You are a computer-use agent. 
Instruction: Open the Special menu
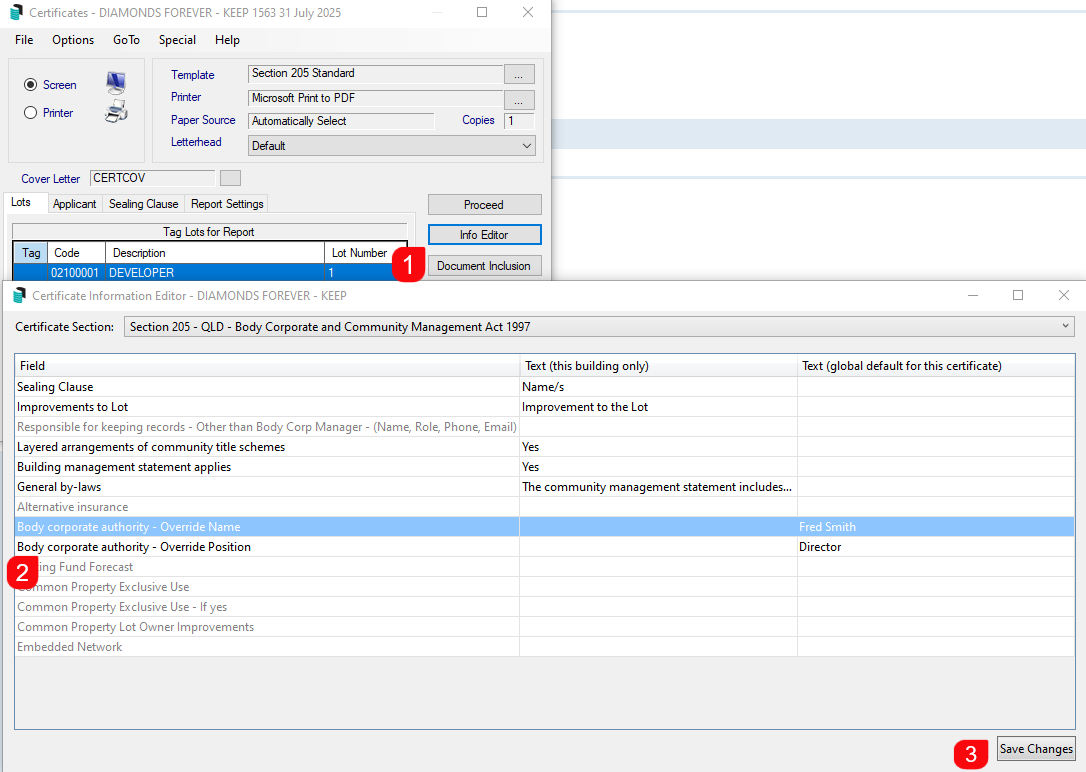coord(177,40)
